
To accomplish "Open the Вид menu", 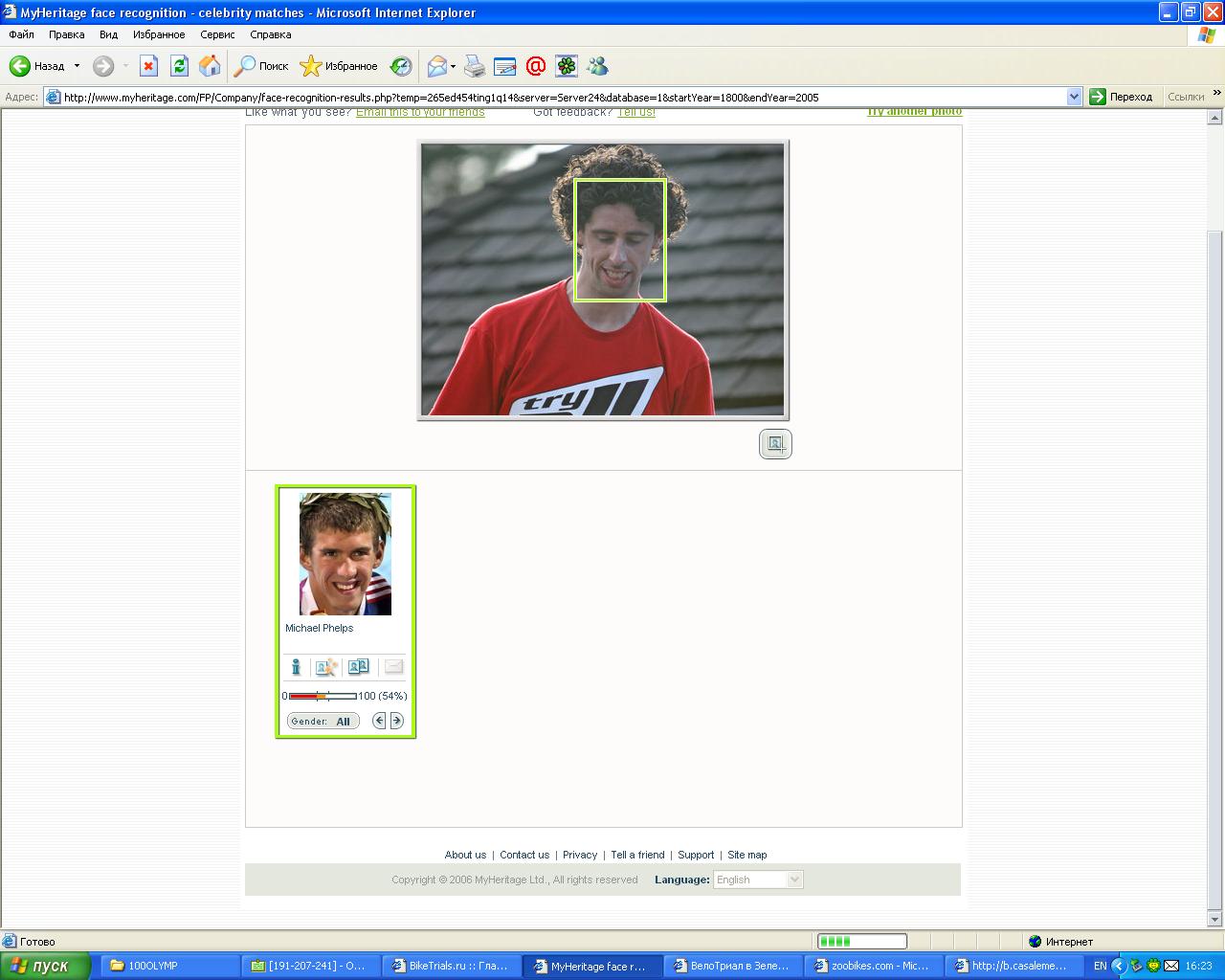I will pyautogui.click(x=108, y=34).
